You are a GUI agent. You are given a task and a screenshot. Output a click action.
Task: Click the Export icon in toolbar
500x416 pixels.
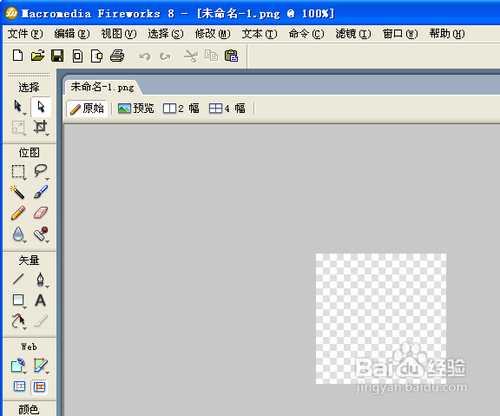click(97, 56)
